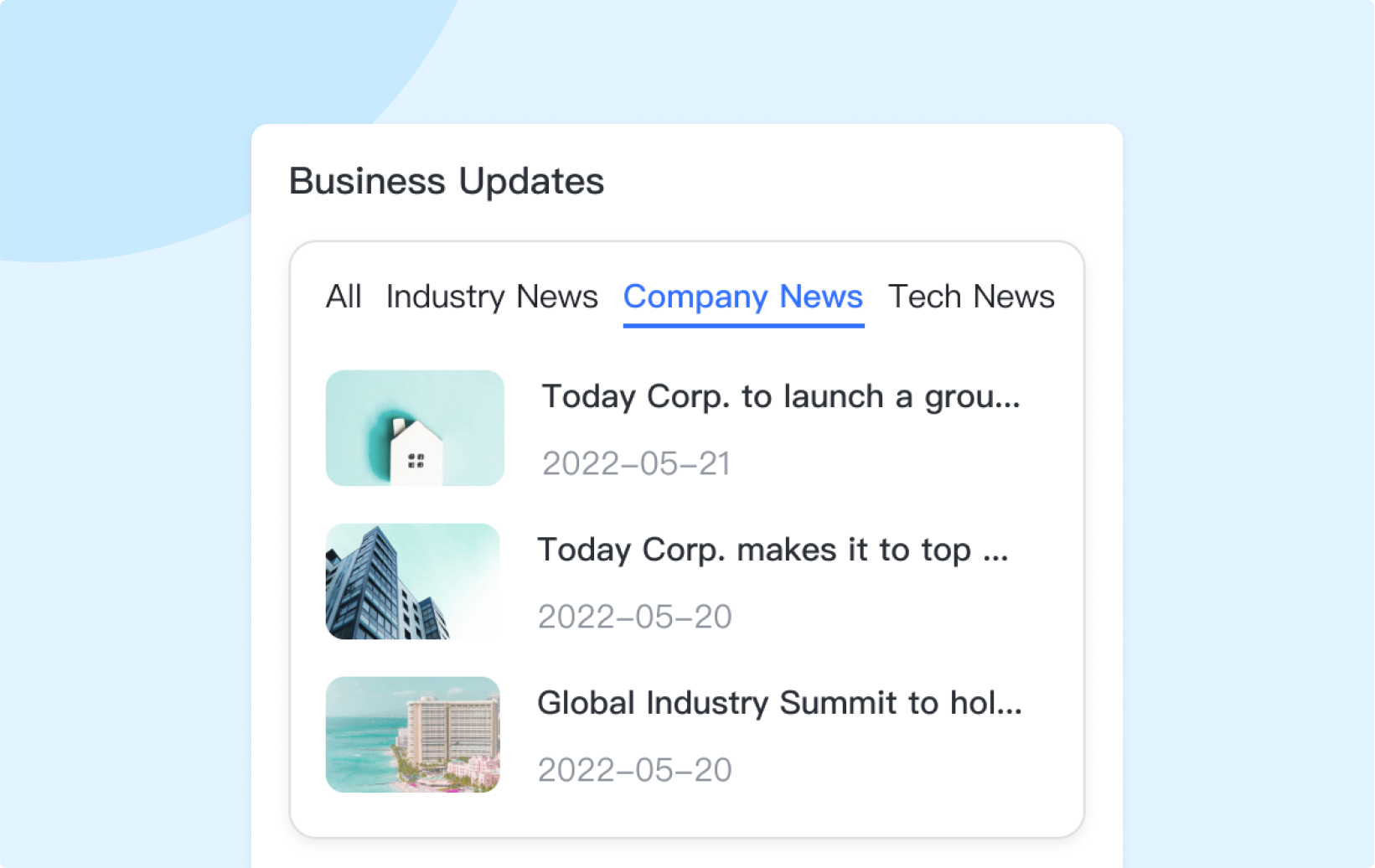Click the Business Updates heading
1375x868 pixels.
[446, 181]
